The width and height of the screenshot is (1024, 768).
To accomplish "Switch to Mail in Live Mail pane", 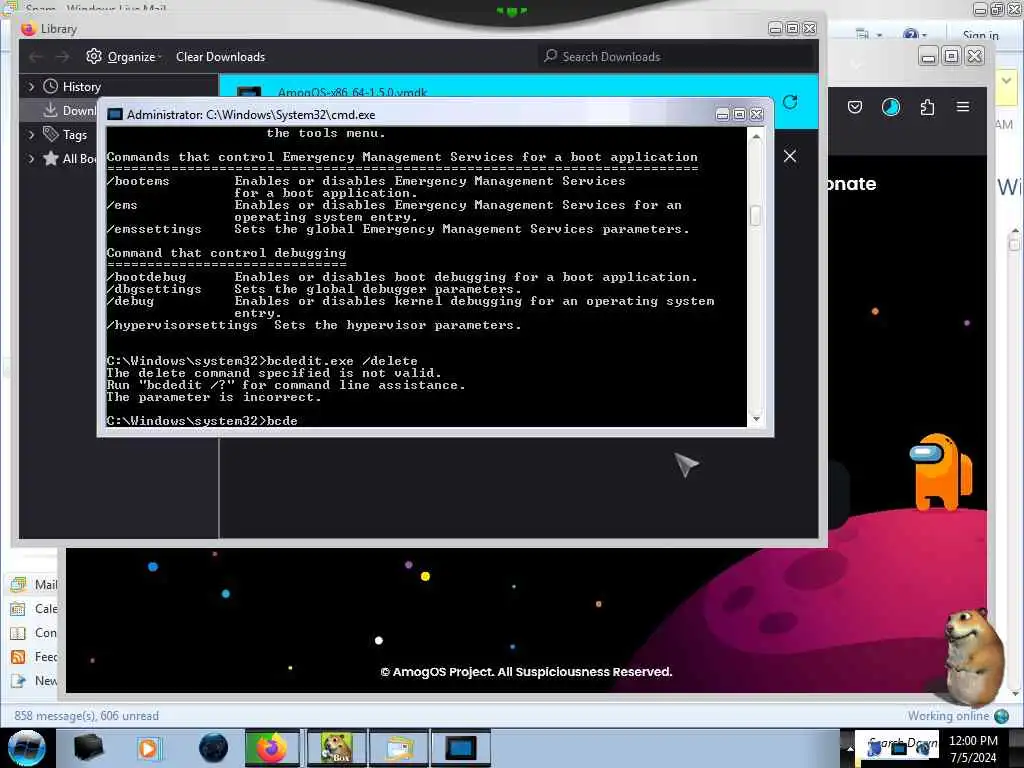I will tap(35, 584).
